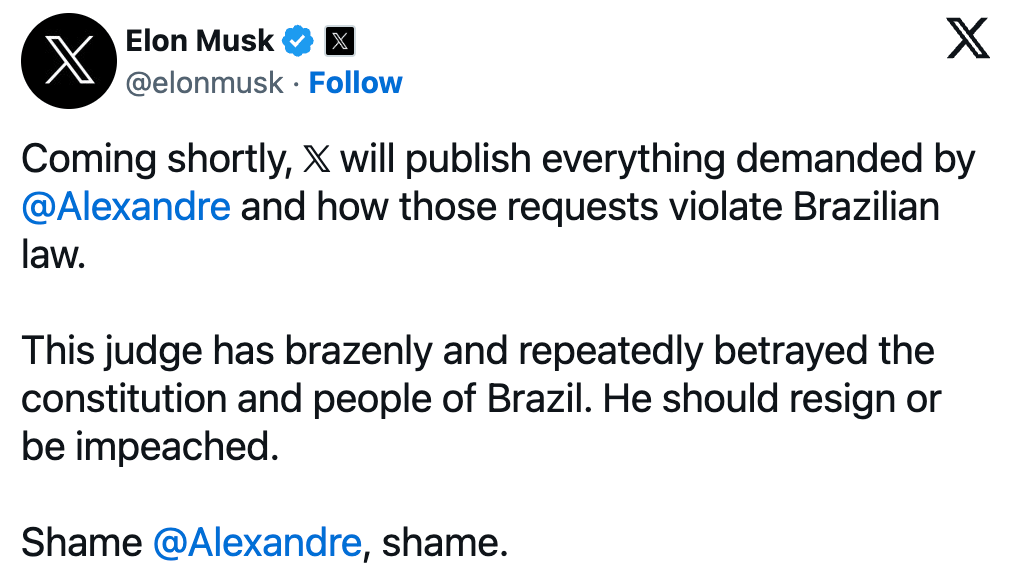Click the 'He should resign or' sentence
The height and width of the screenshot is (584, 1016).
click(772, 399)
